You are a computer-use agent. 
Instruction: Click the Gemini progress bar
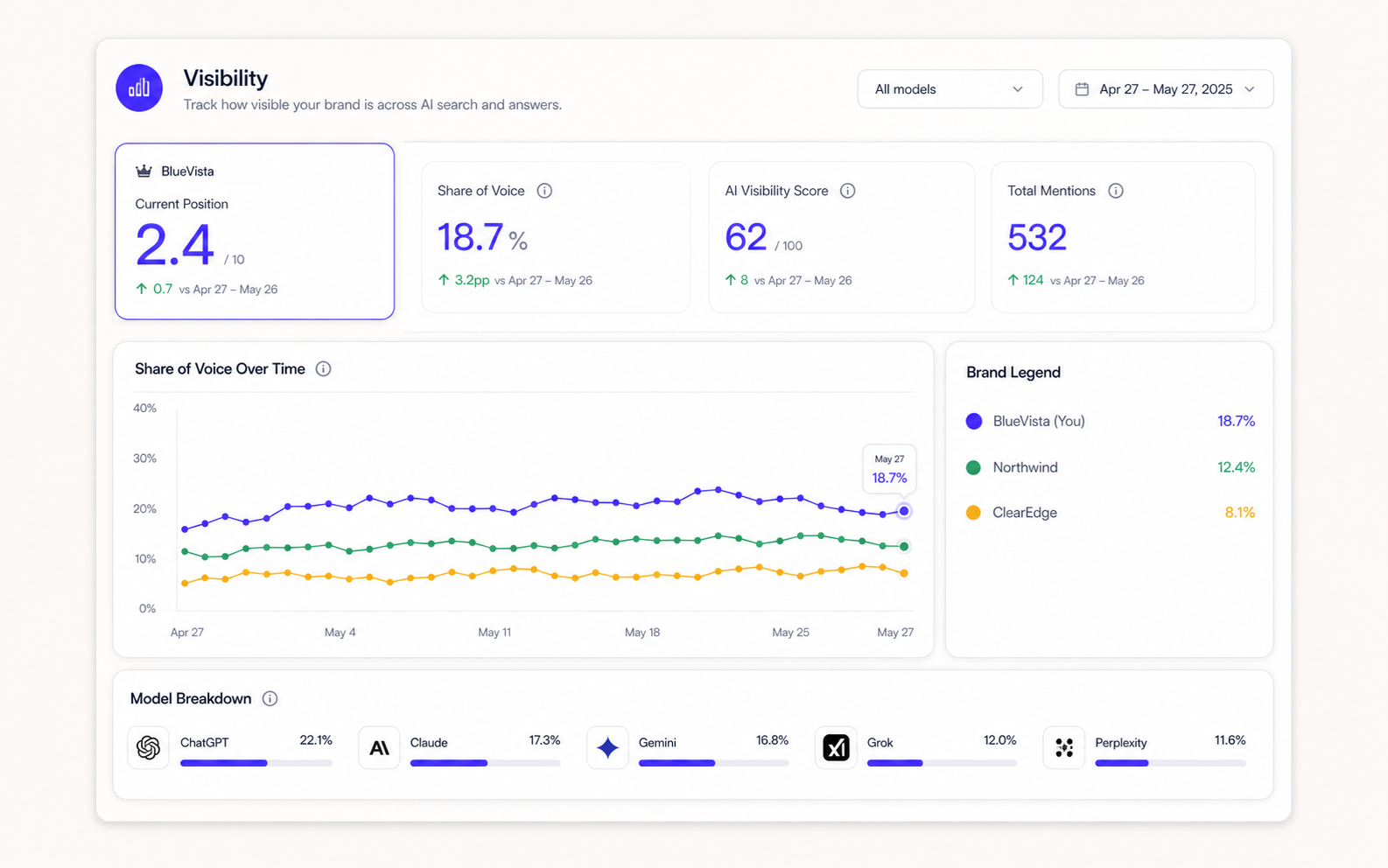(x=714, y=763)
